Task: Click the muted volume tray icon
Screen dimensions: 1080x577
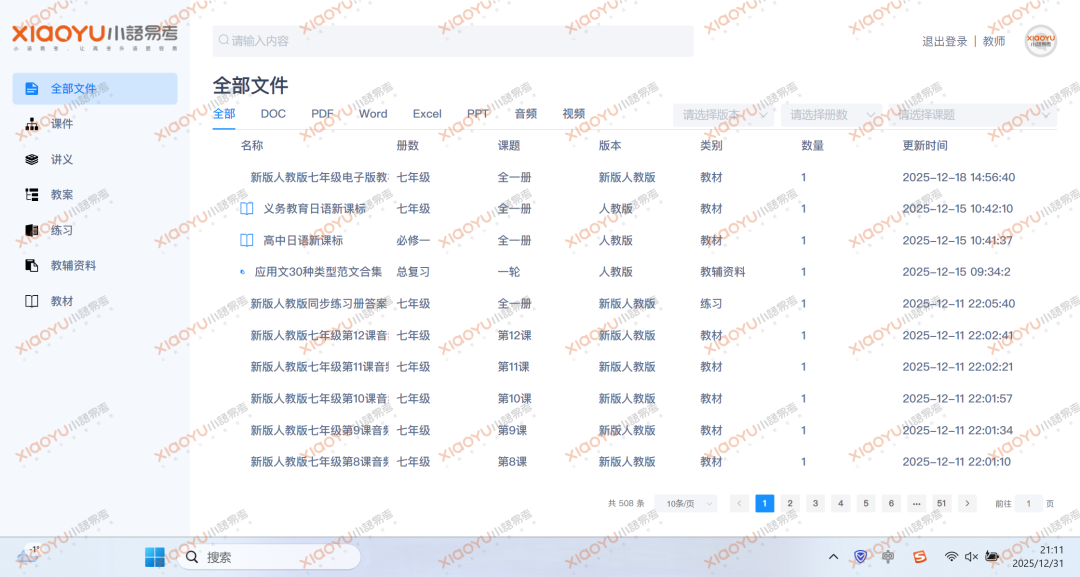Action: (x=971, y=556)
